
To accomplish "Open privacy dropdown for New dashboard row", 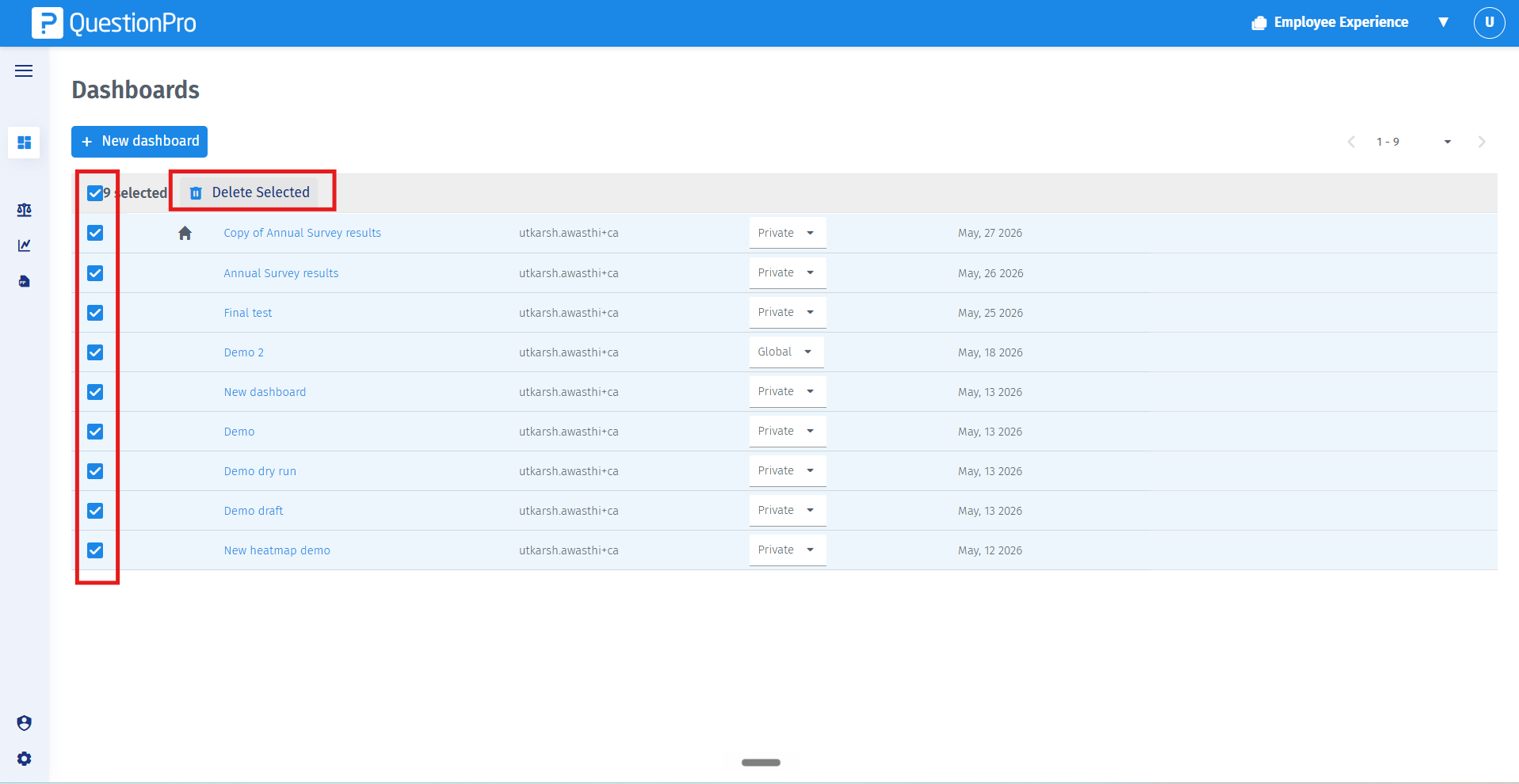I will click(x=788, y=391).
